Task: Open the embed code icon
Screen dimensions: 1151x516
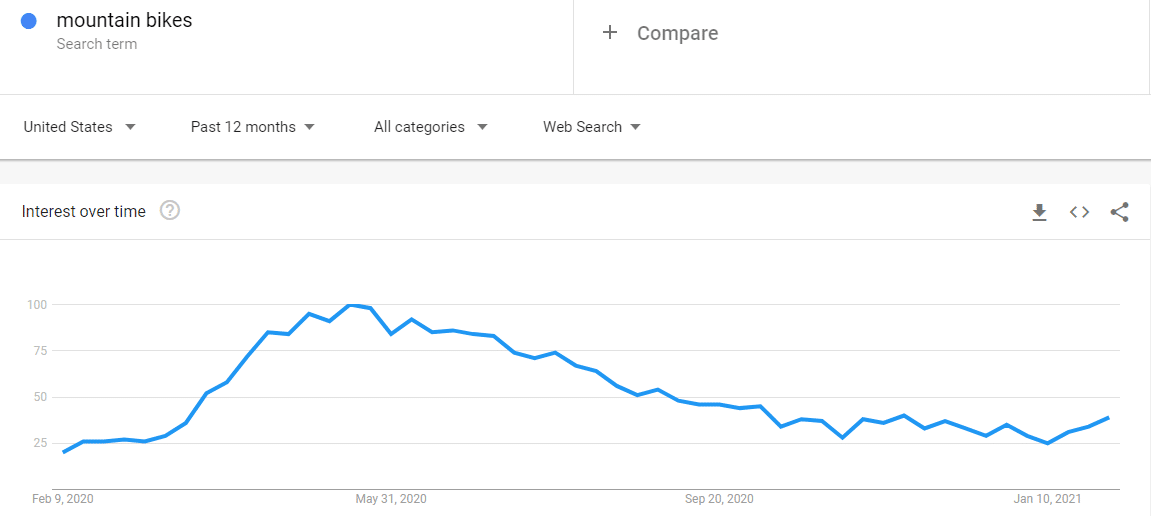Action: (x=1079, y=212)
